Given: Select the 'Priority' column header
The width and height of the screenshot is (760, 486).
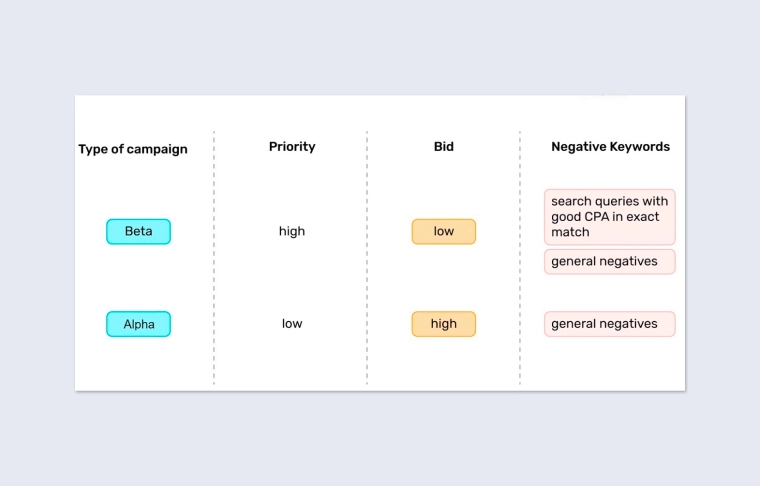Looking at the screenshot, I should pos(292,147).
